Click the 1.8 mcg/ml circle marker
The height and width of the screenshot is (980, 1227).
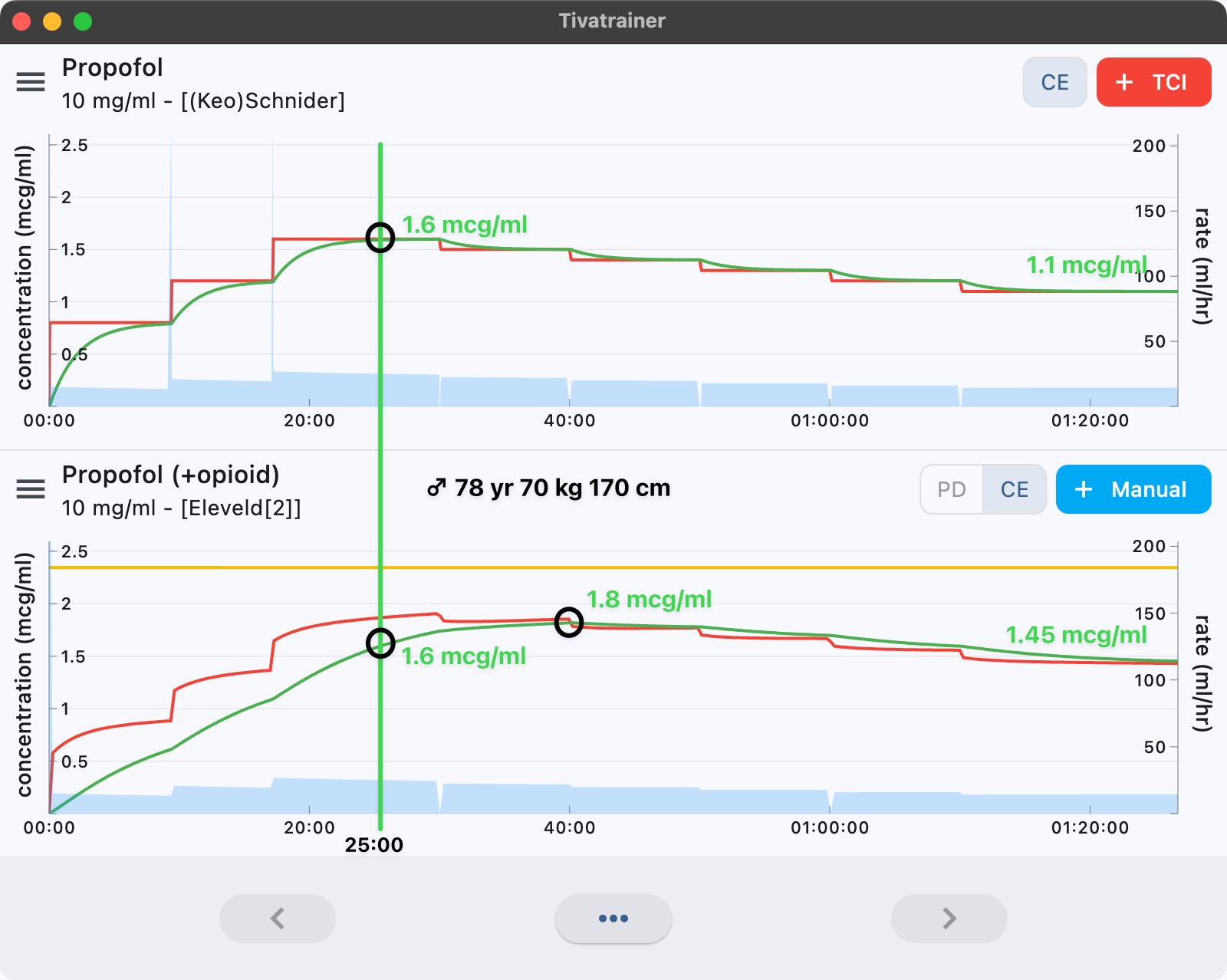click(x=569, y=622)
